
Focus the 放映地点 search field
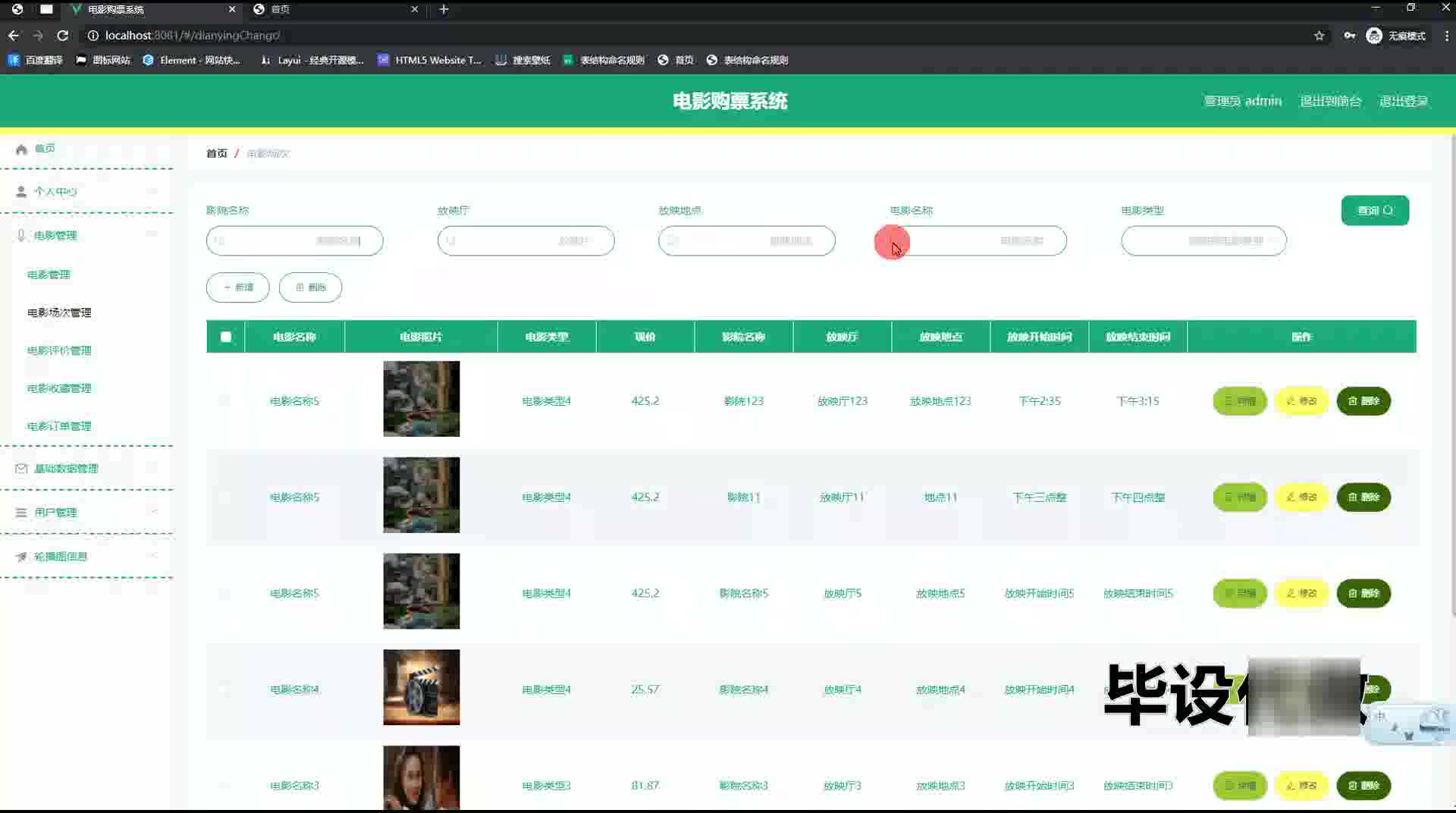click(746, 241)
